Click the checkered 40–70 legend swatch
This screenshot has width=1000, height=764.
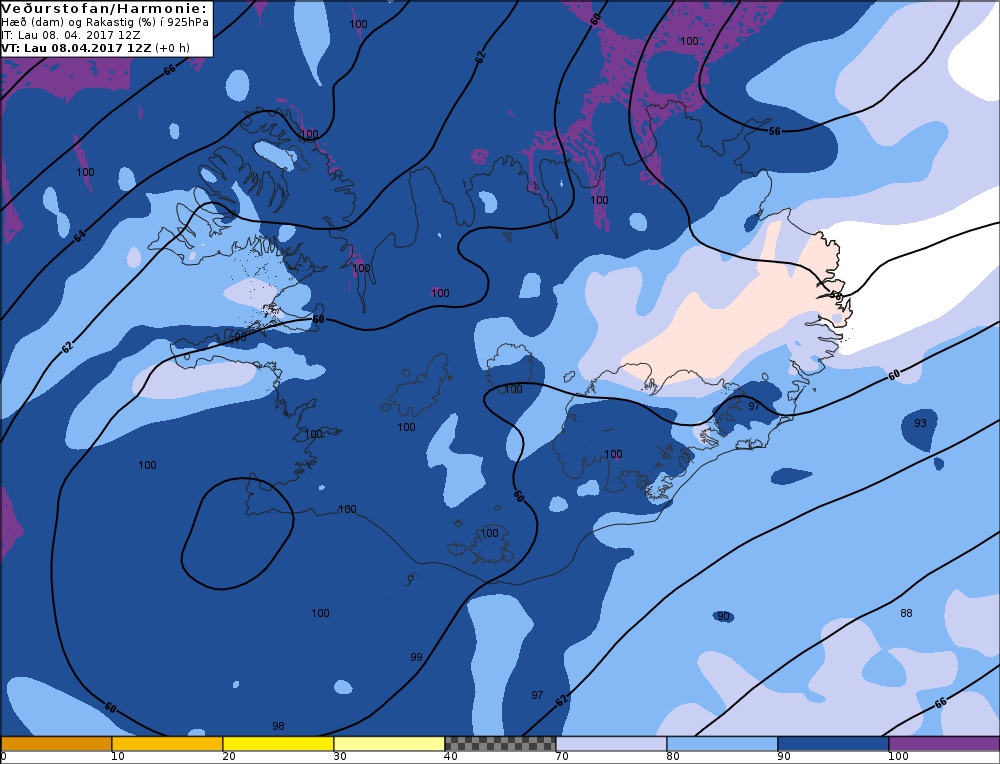[x=500, y=744]
